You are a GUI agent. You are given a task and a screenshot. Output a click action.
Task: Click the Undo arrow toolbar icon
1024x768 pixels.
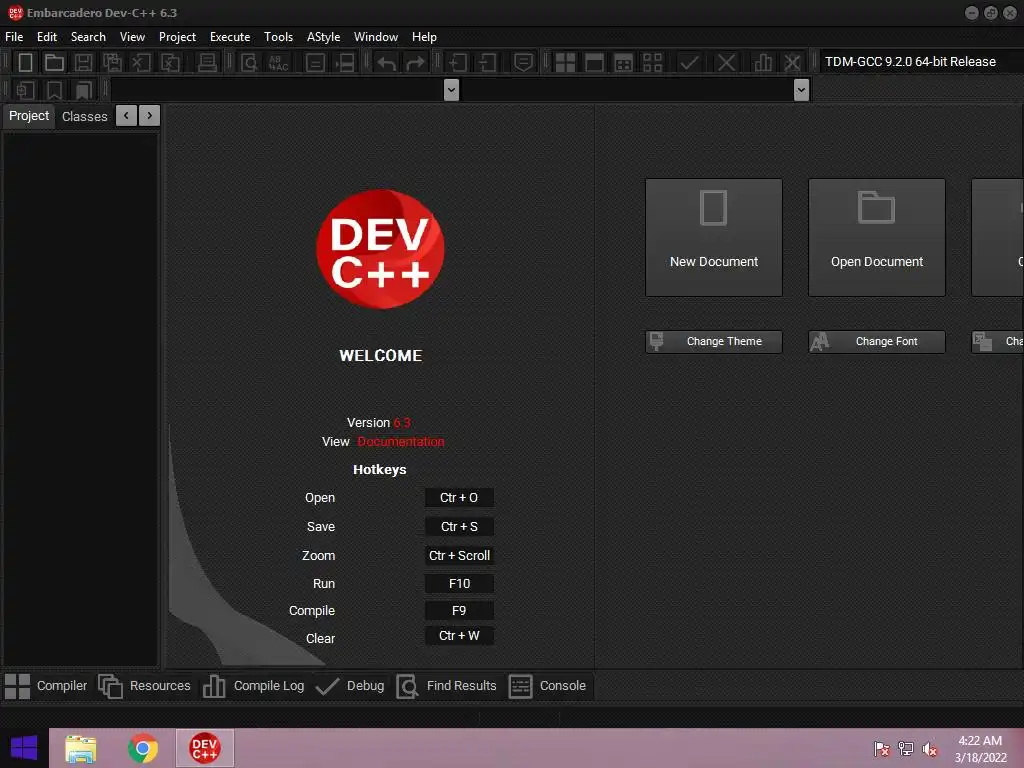click(x=387, y=63)
